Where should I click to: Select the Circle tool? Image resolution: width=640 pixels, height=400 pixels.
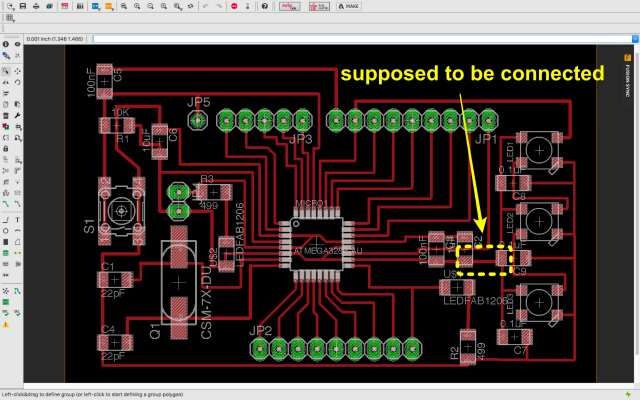6,231
